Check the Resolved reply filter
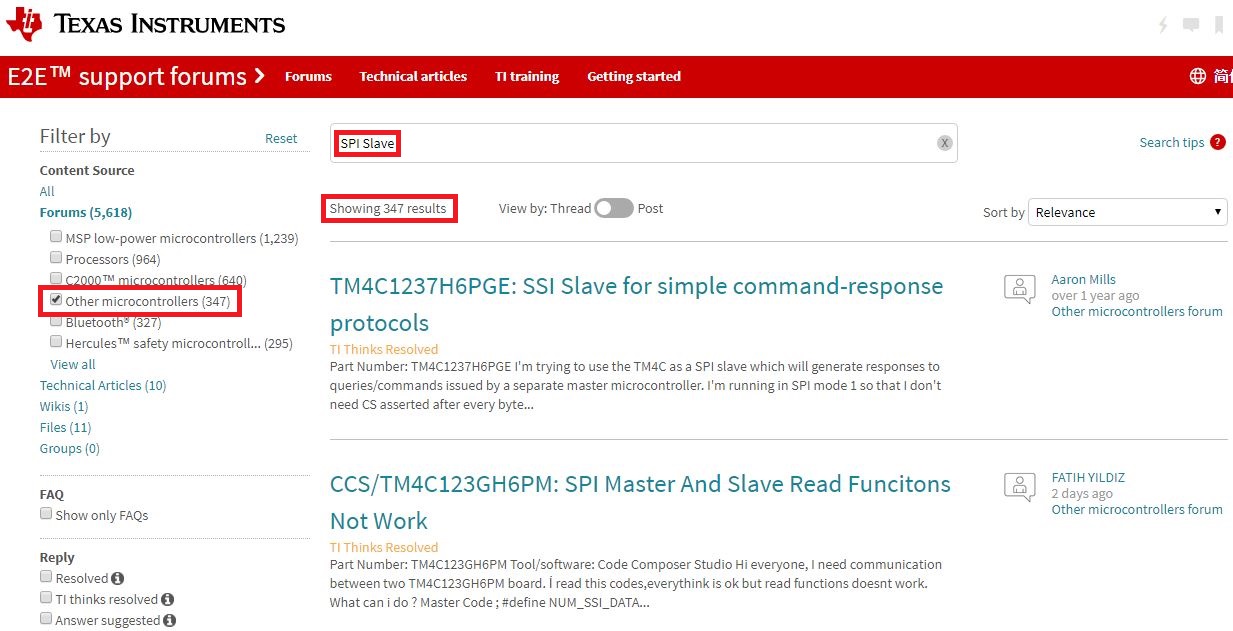 (46, 577)
